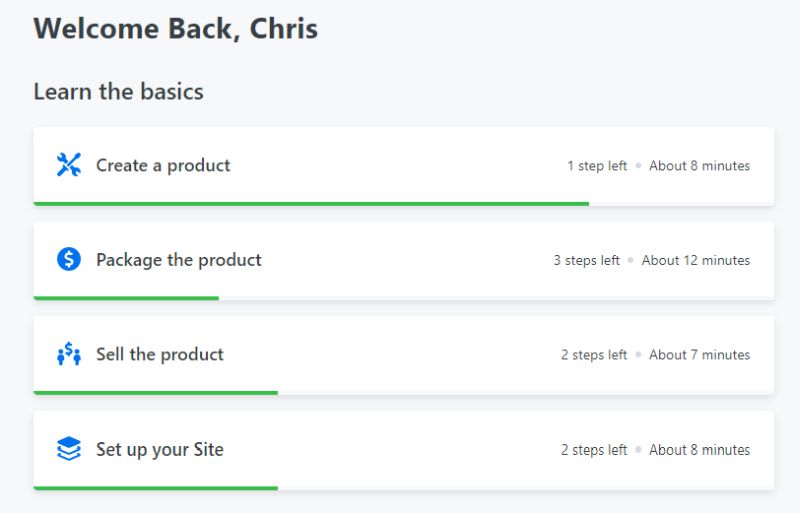Click '2 steps left' on the Sell the product card
800x513 pixels.
[594, 355]
